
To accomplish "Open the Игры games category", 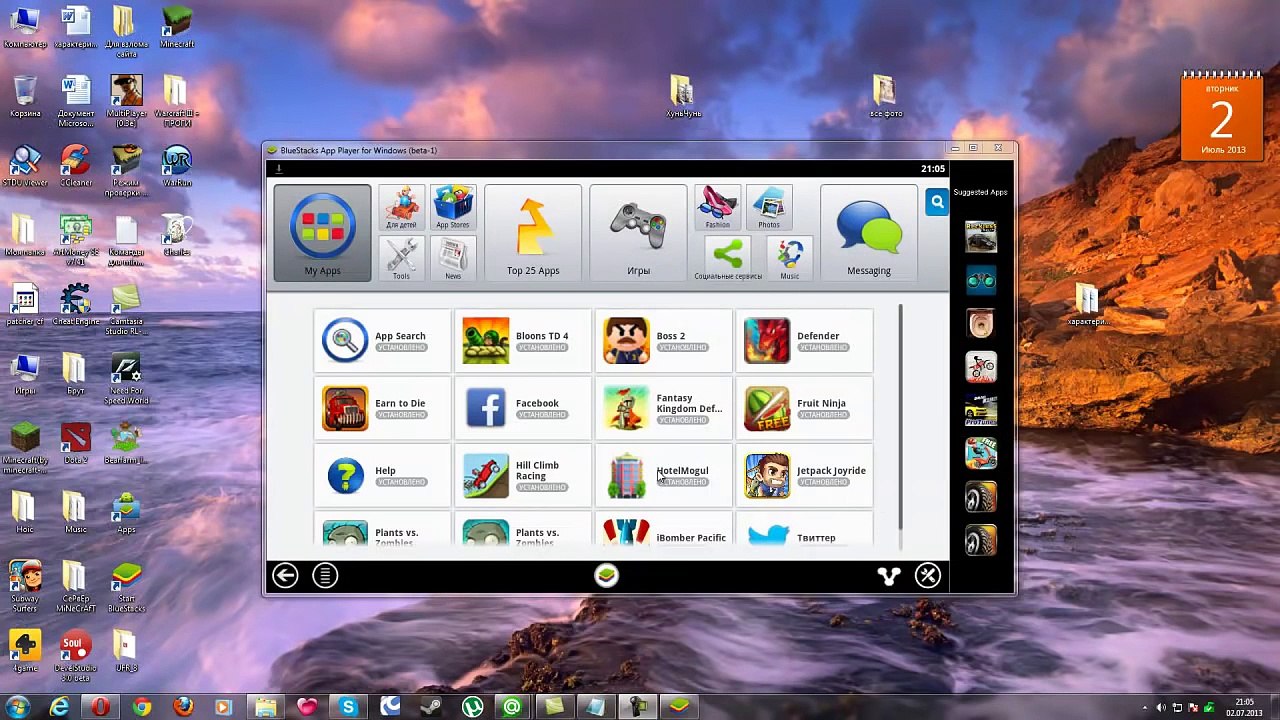I will (638, 233).
